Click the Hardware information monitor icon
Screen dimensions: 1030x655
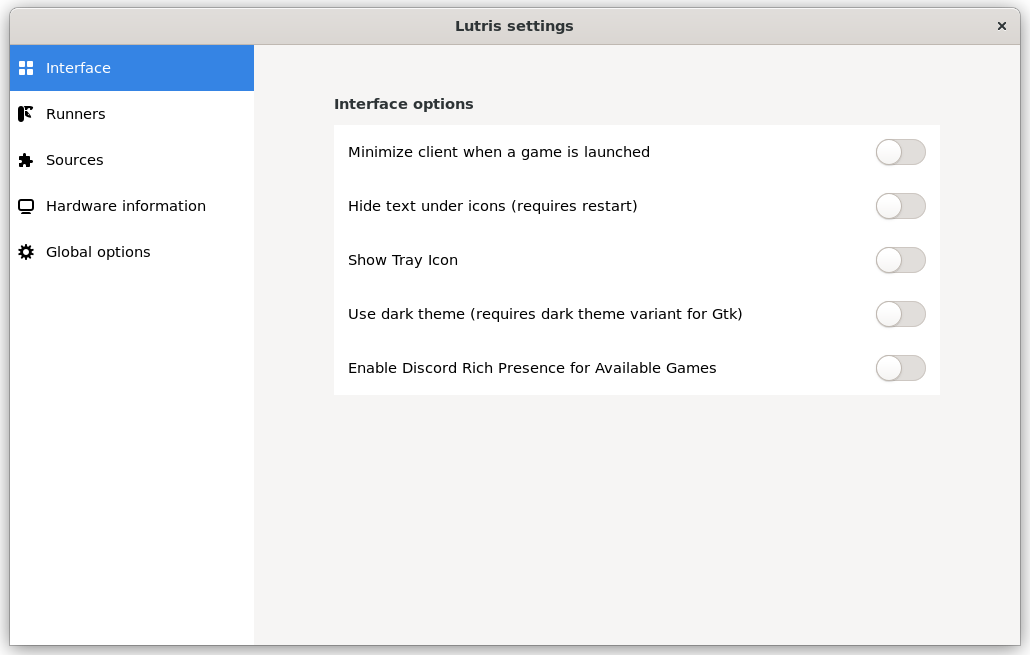coord(25,206)
